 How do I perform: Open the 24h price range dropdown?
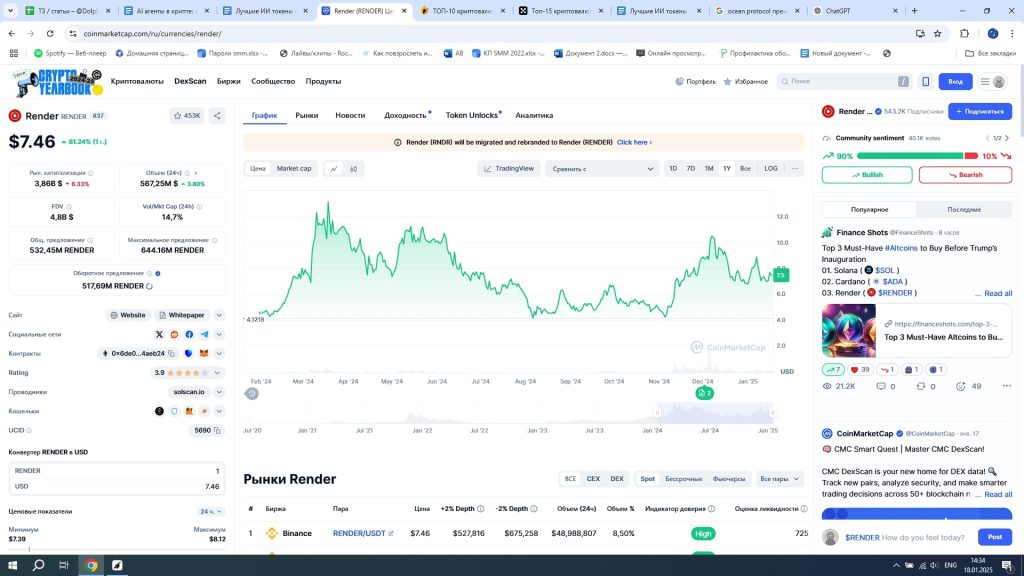211,511
